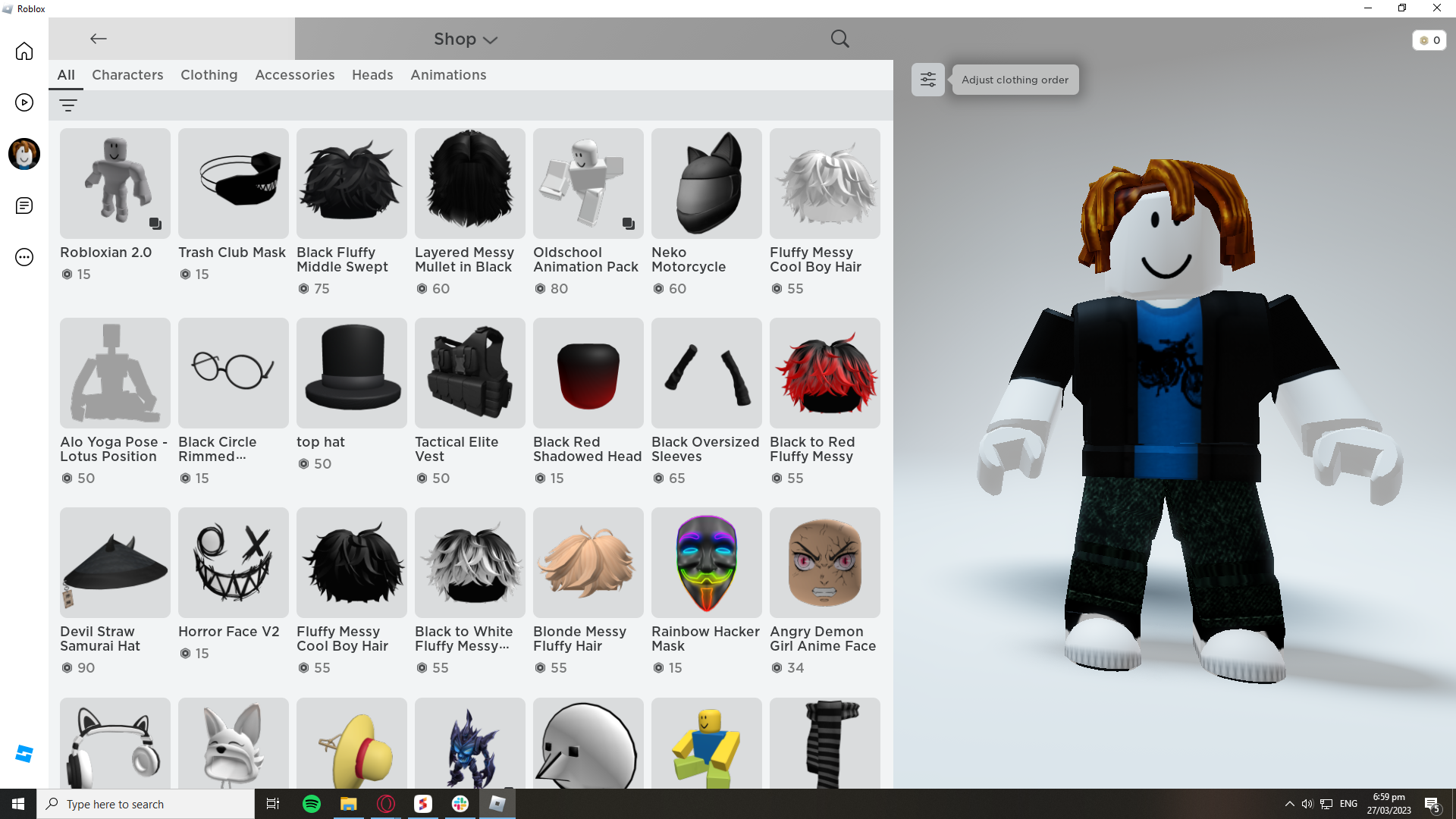
Task: Click the filter/sort icon below Shop
Action: (x=68, y=104)
